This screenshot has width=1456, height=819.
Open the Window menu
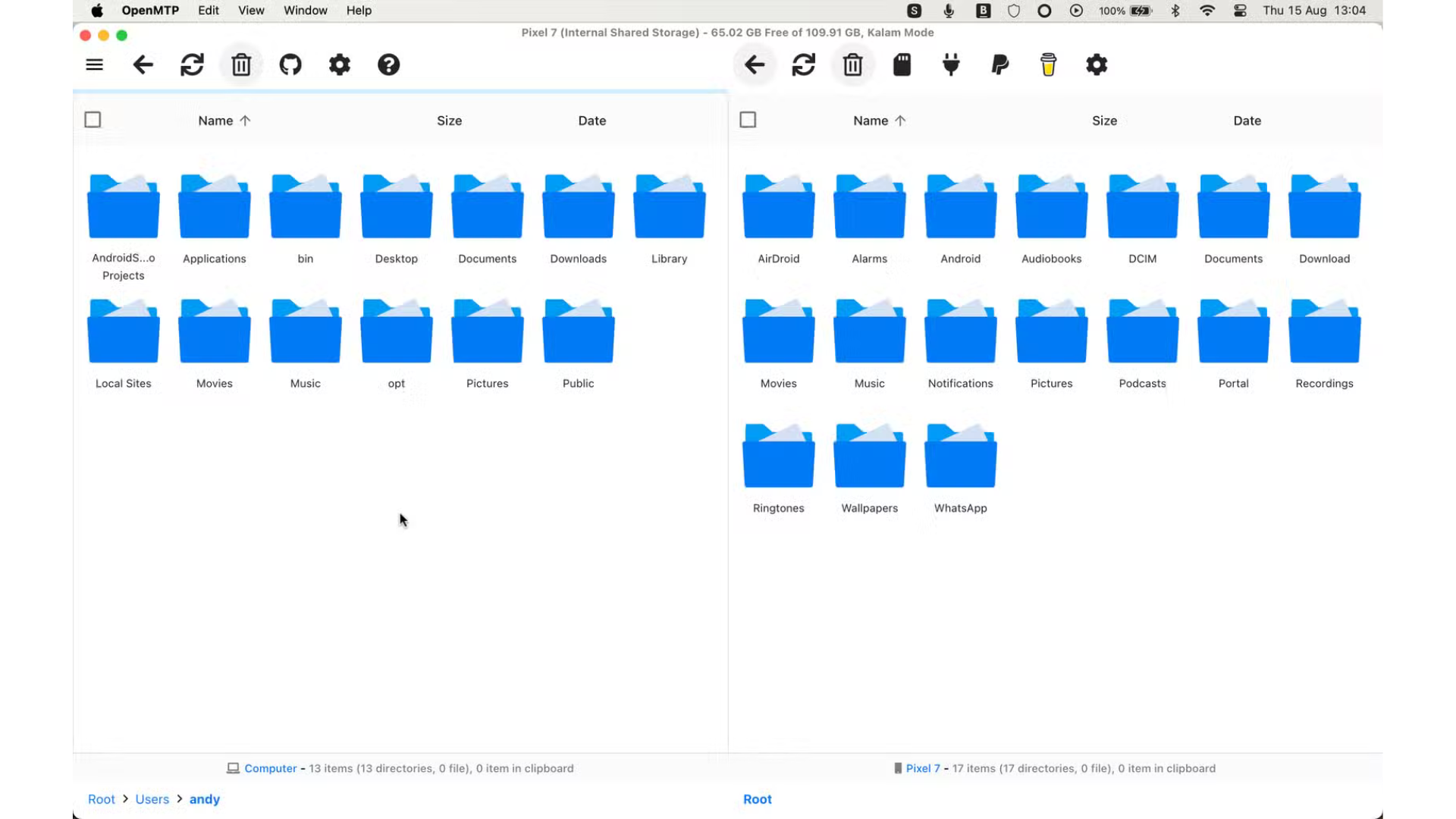click(x=305, y=11)
